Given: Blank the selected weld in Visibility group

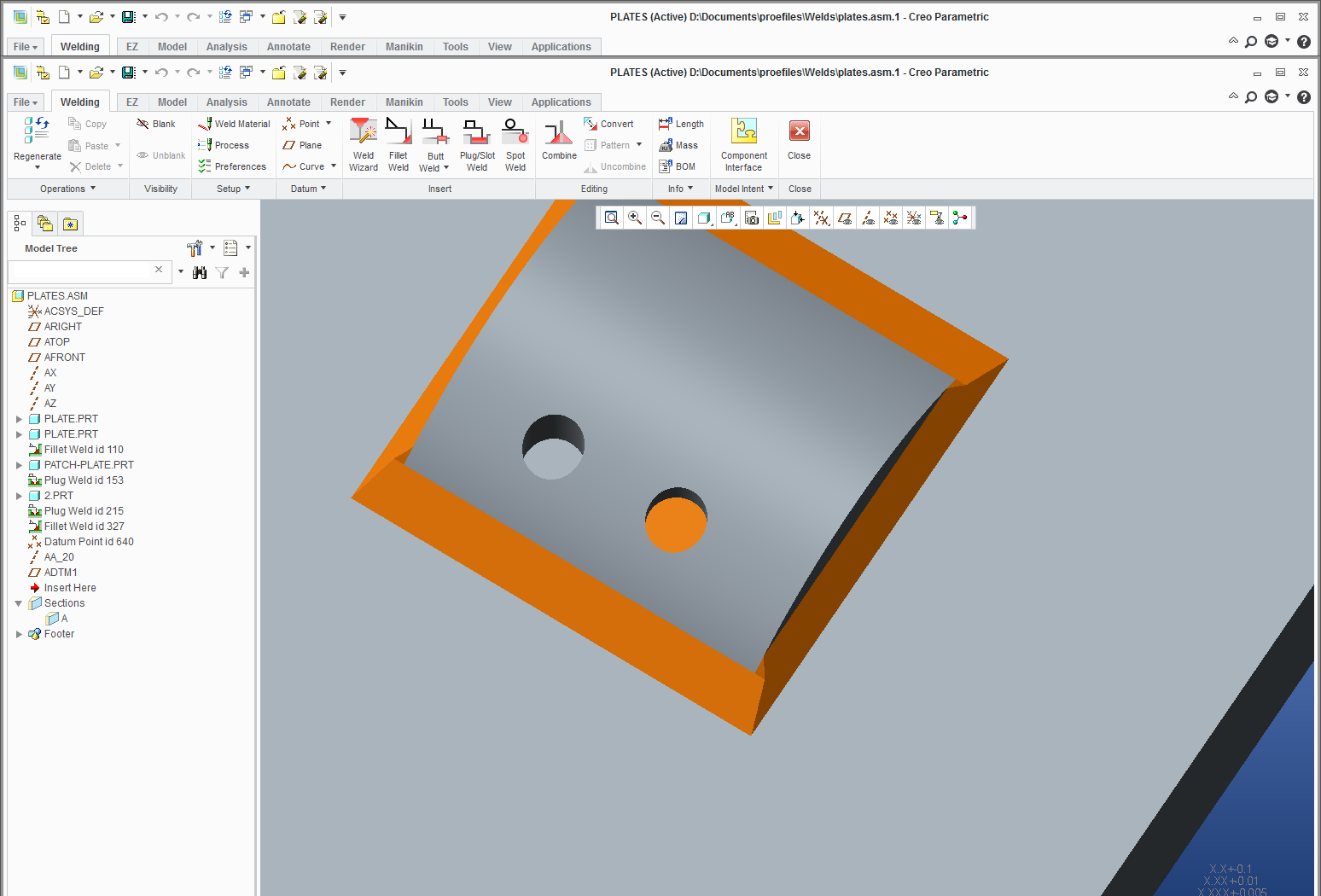Looking at the screenshot, I should point(156,124).
